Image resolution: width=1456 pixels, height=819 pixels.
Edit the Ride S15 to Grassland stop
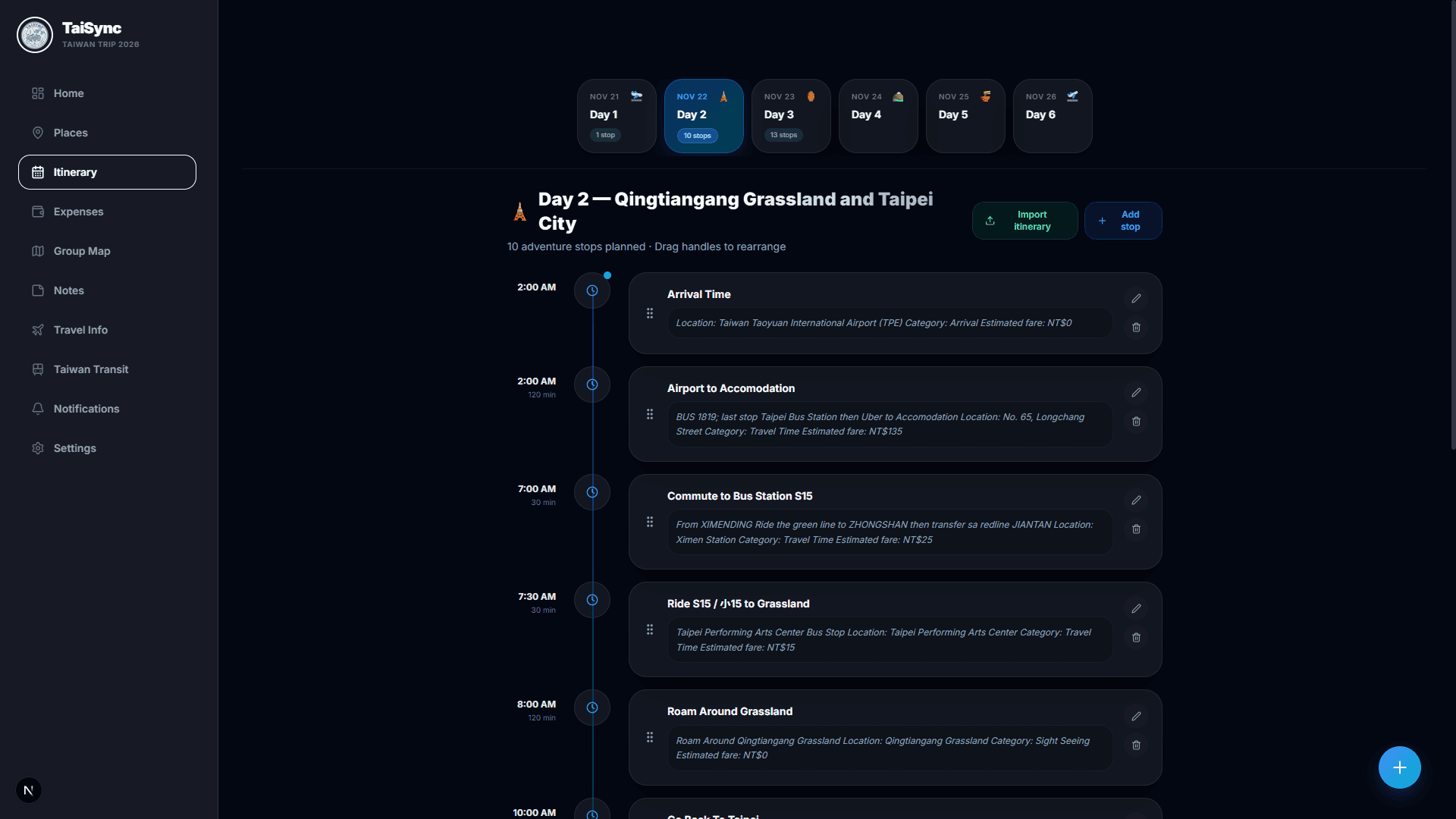1136,608
